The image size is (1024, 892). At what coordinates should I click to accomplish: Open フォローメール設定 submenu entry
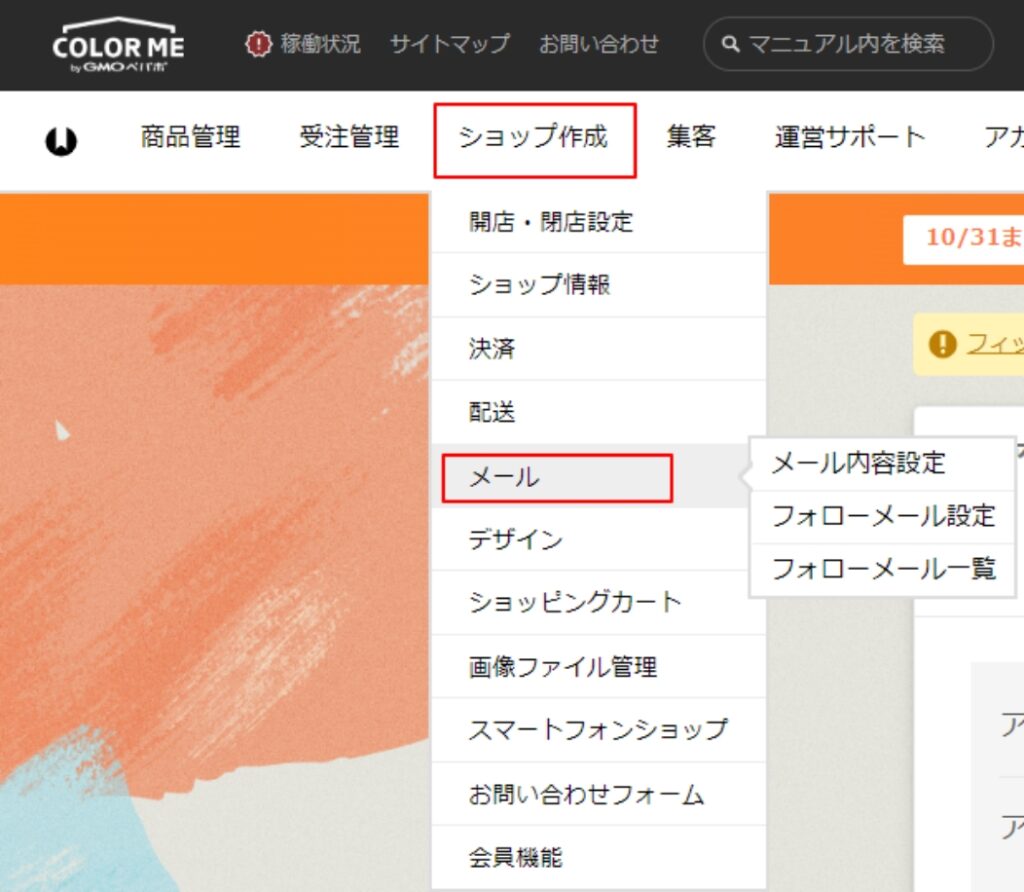coord(883,516)
